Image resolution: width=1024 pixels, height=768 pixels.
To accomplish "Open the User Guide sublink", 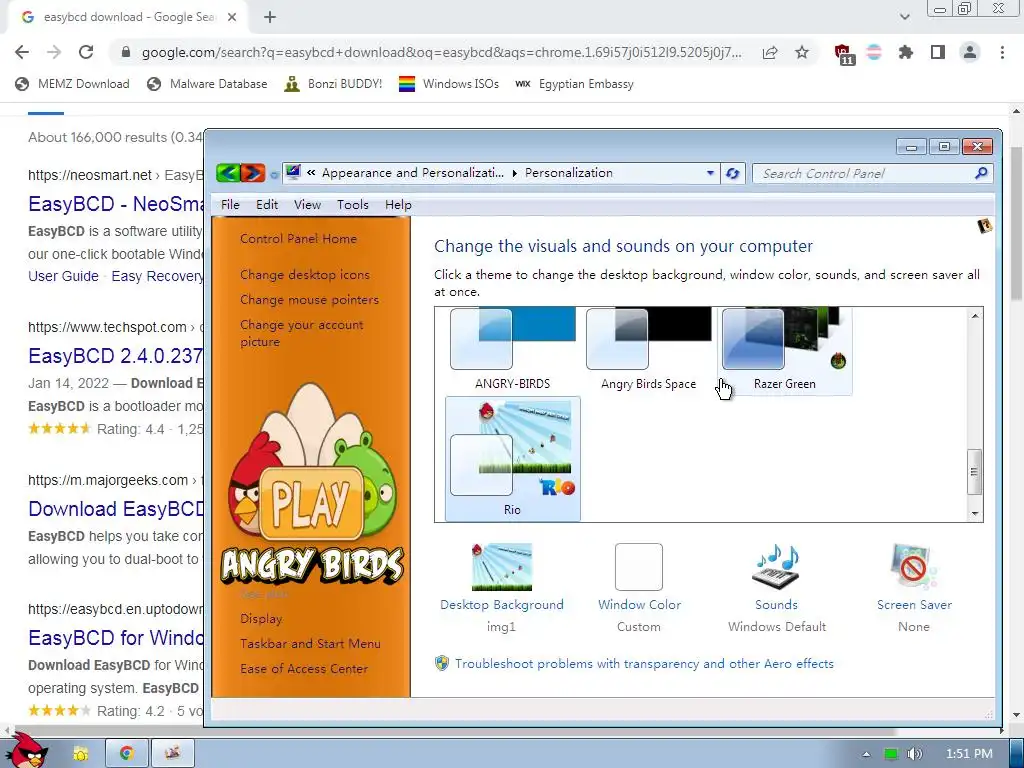I will pyautogui.click(x=63, y=276).
